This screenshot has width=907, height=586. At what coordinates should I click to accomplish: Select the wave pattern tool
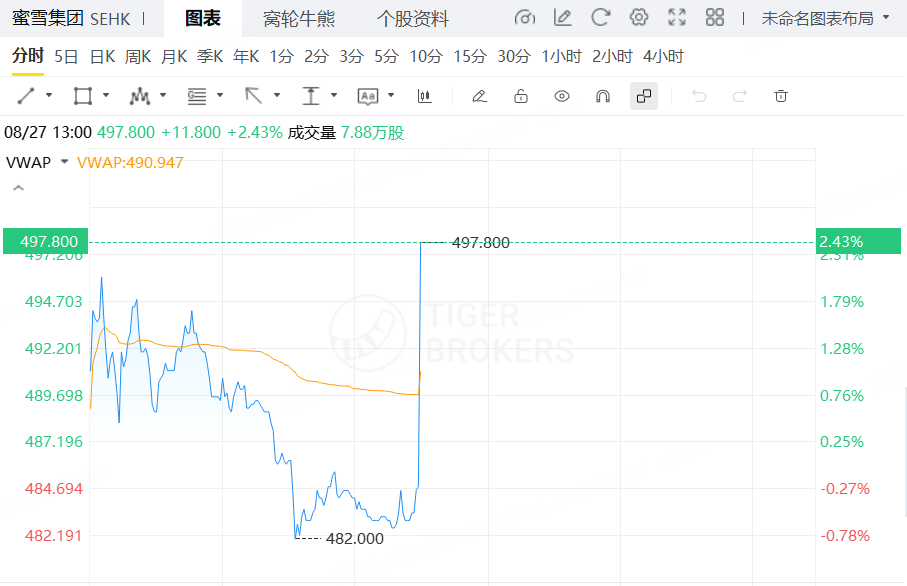click(x=140, y=96)
